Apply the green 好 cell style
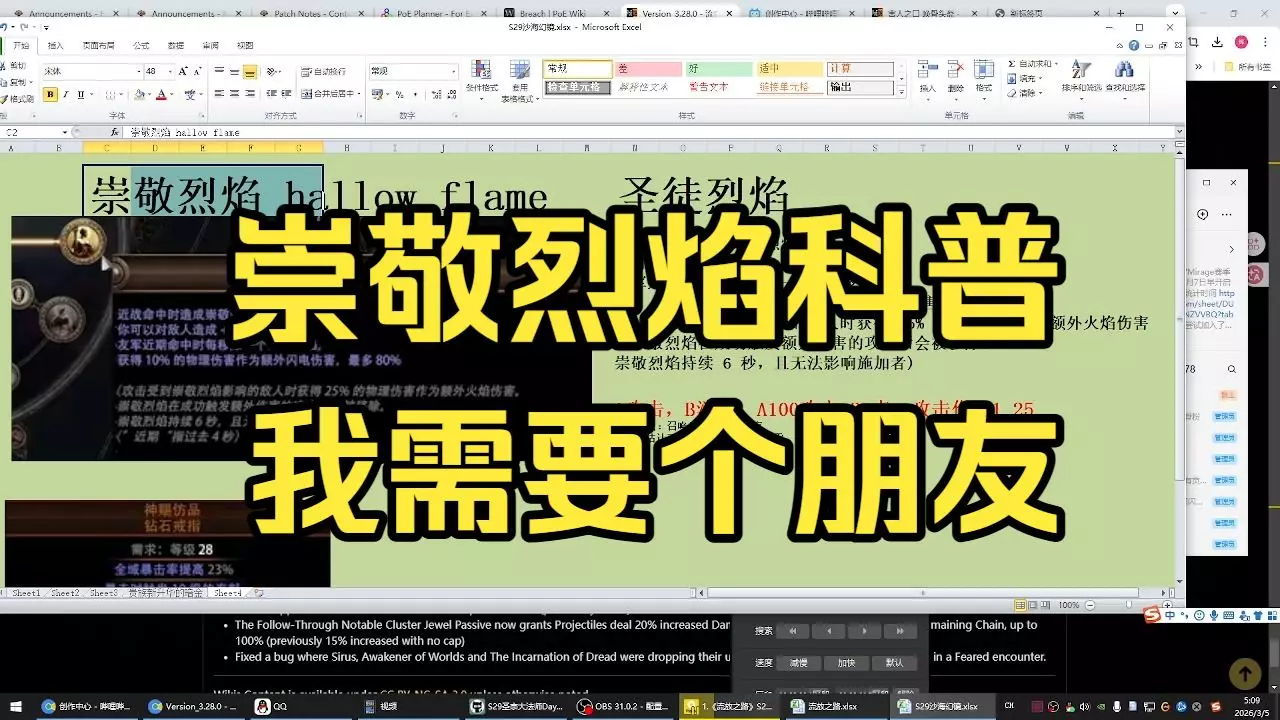This screenshot has width=1280, height=720. (x=718, y=69)
